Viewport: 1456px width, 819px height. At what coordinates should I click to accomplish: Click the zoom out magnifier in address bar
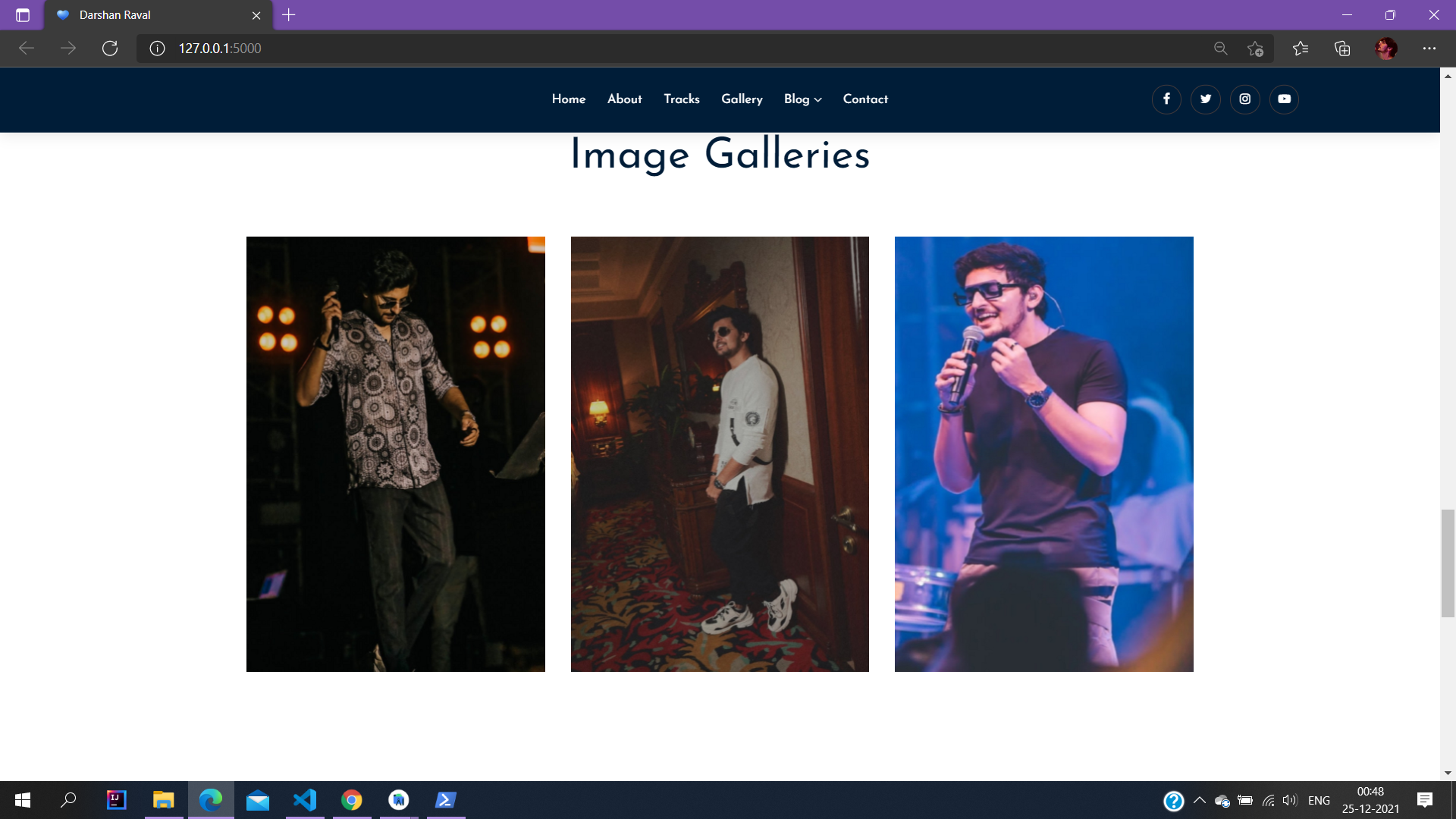[1220, 49]
